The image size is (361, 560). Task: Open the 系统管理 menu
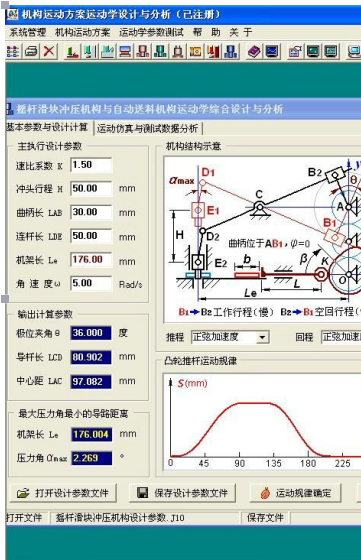pyautogui.click(x=27, y=32)
